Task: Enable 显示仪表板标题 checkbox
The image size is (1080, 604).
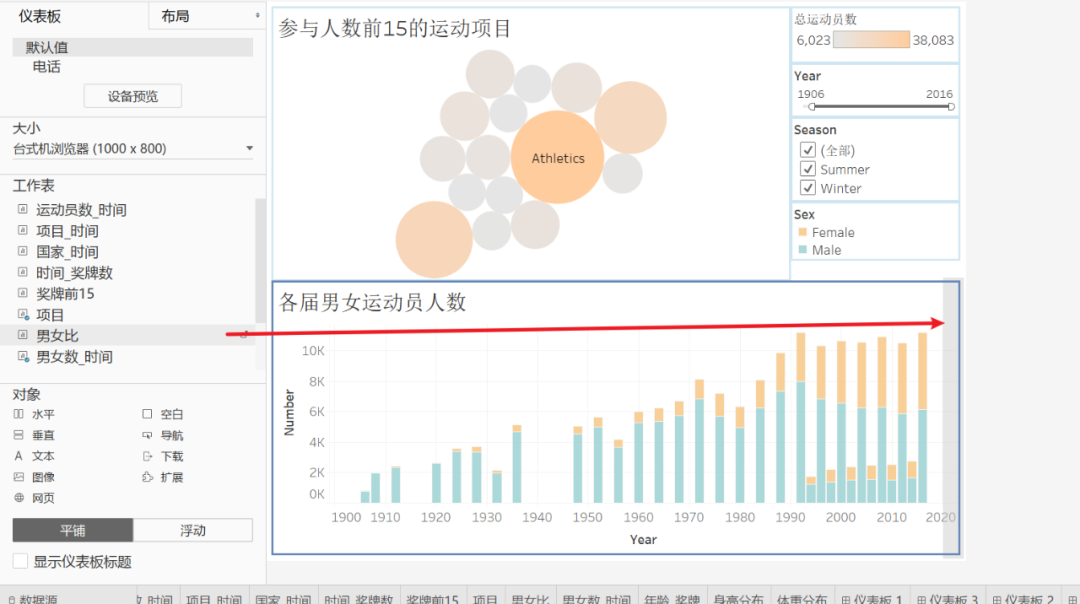Action: tap(21, 561)
